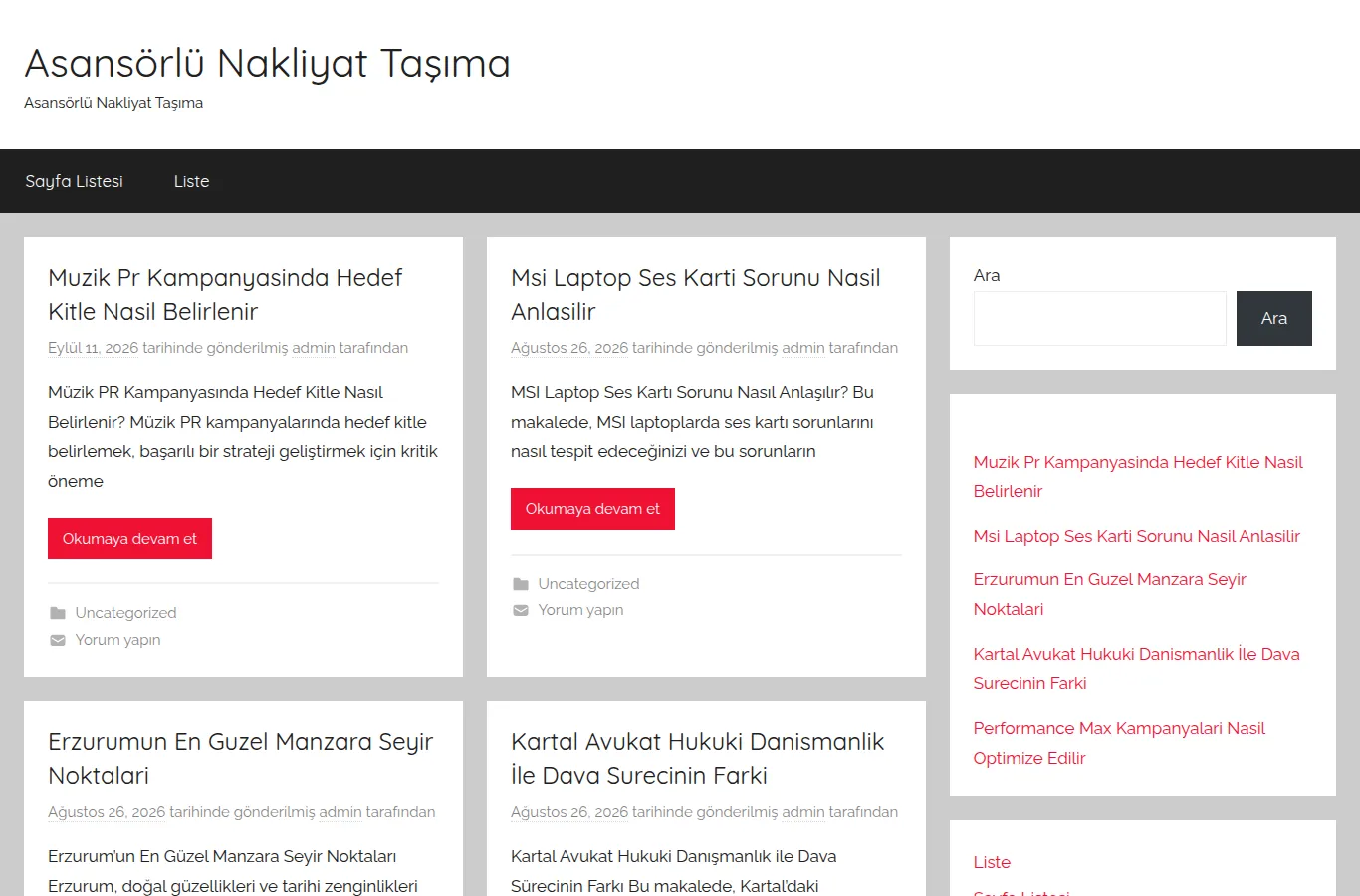Open post title Muzik Pr Kampanyasinda Hedef Kitle
This screenshot has width=1360, height=896.
225,295
